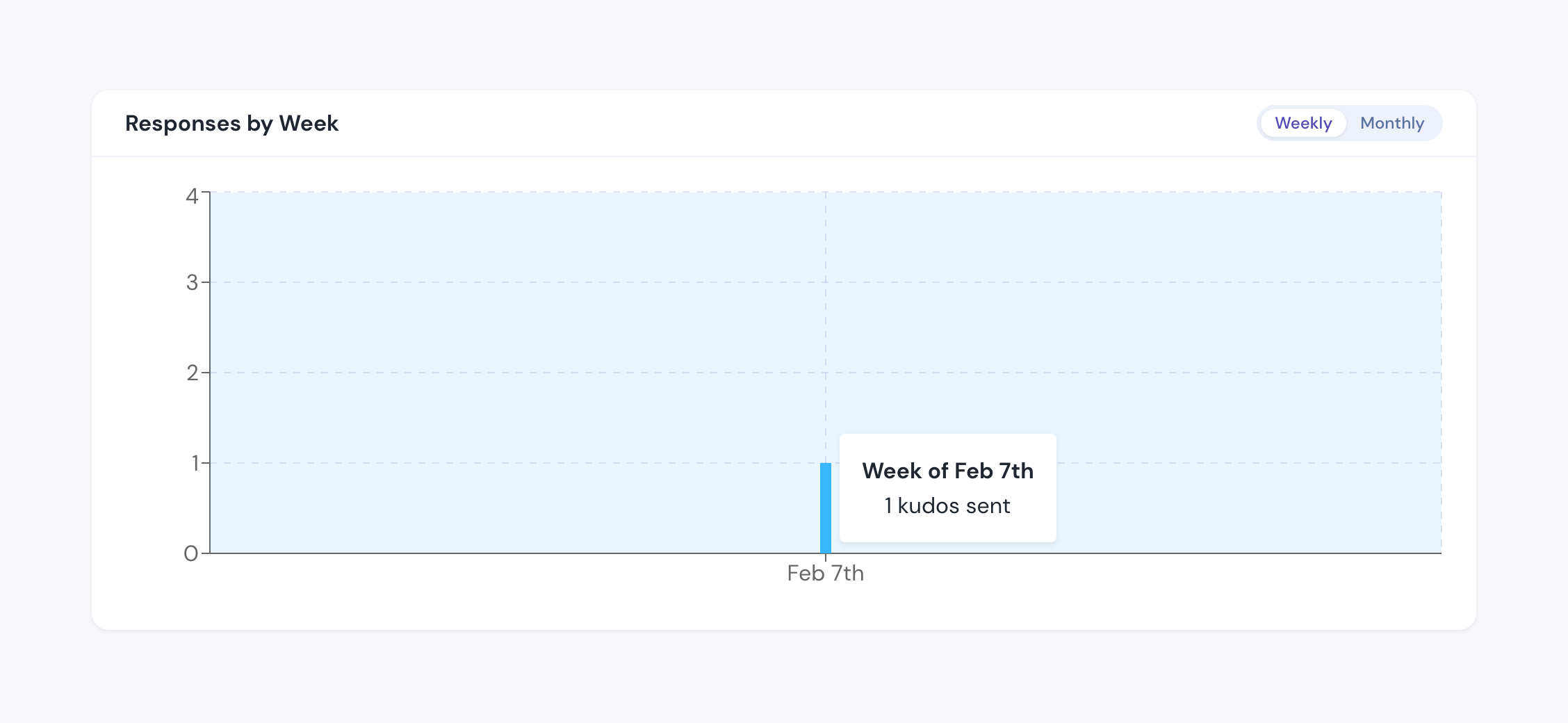
Task: Click the y-axis tick mark beside 2
Action: (x=206, y=373)
